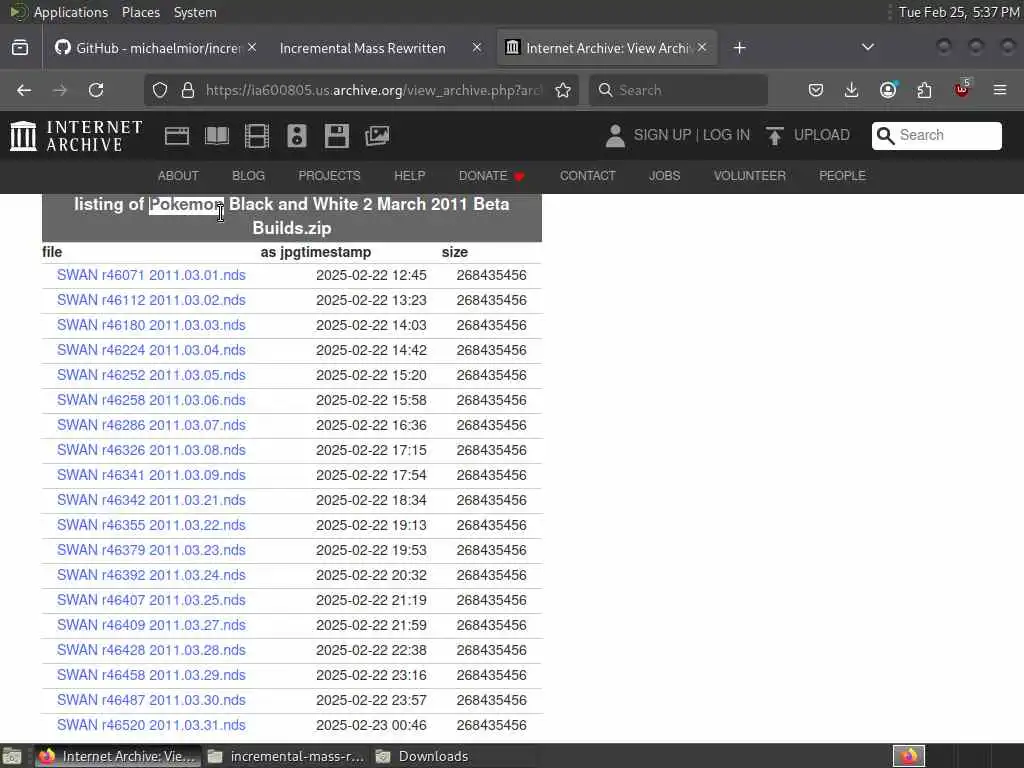This screenshot has width=1024, height=768.
Task: Click the size column header
Action: click(x=455, y=252)
